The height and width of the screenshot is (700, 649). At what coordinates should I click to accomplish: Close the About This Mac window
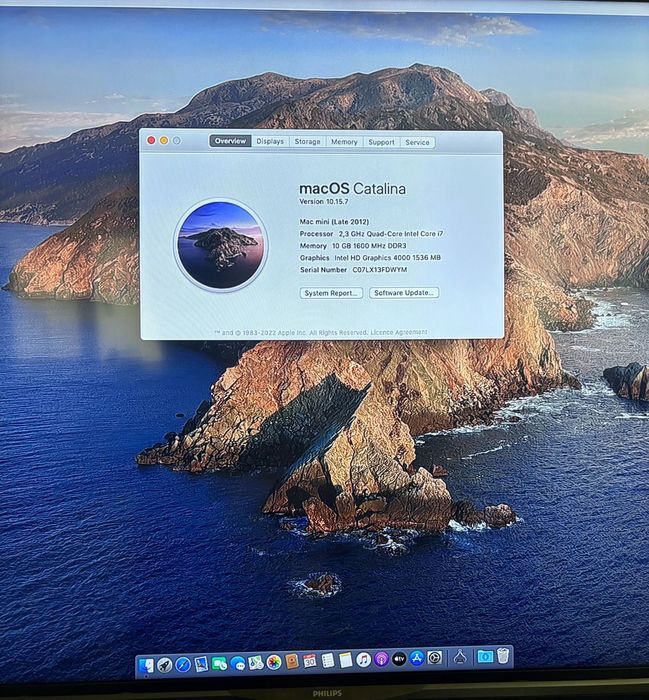tap(151, 140)
